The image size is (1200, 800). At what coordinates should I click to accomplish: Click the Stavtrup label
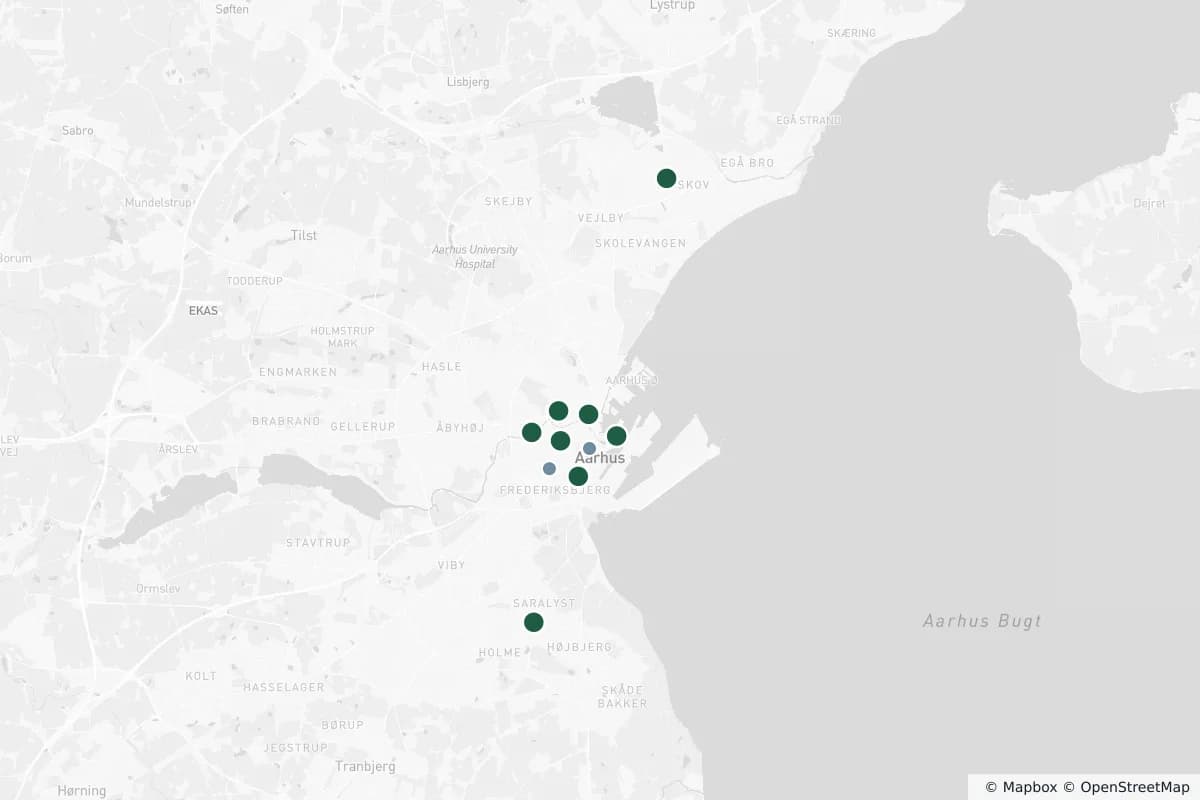tap(318, 543)
